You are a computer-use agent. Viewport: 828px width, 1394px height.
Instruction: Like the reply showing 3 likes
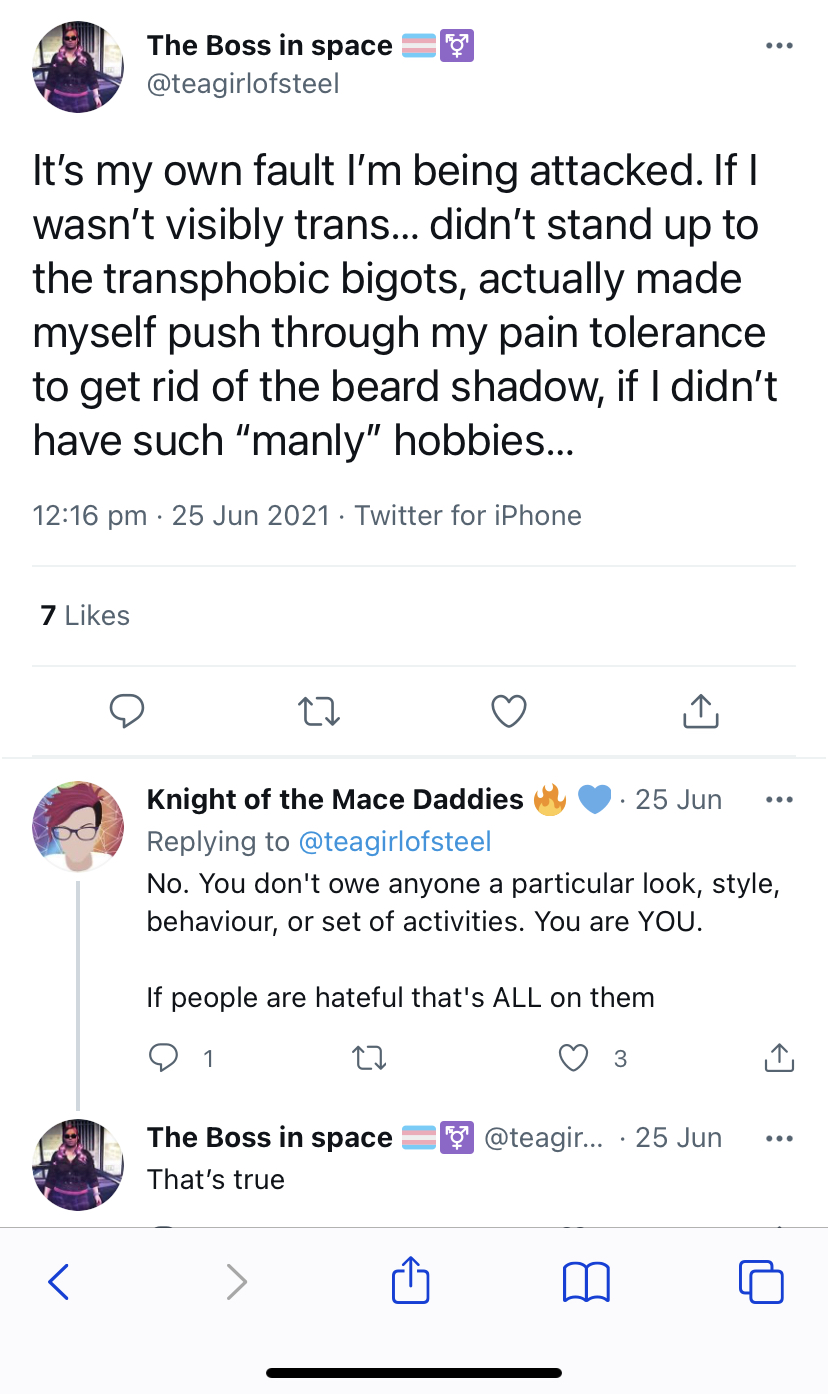(573, 1058)
